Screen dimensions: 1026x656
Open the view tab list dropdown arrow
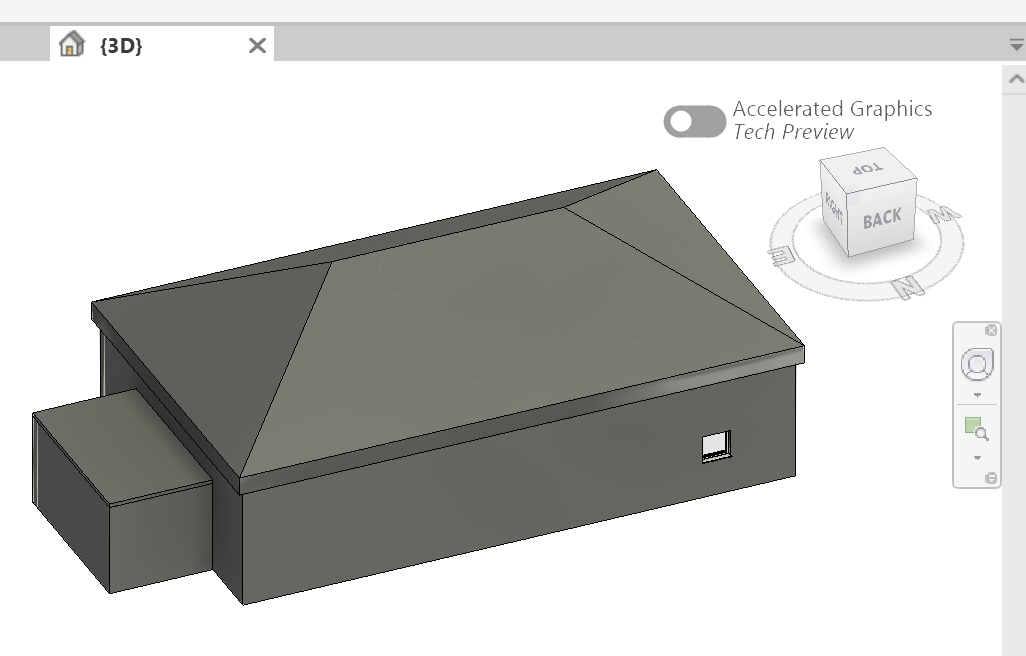[1015, 43]
